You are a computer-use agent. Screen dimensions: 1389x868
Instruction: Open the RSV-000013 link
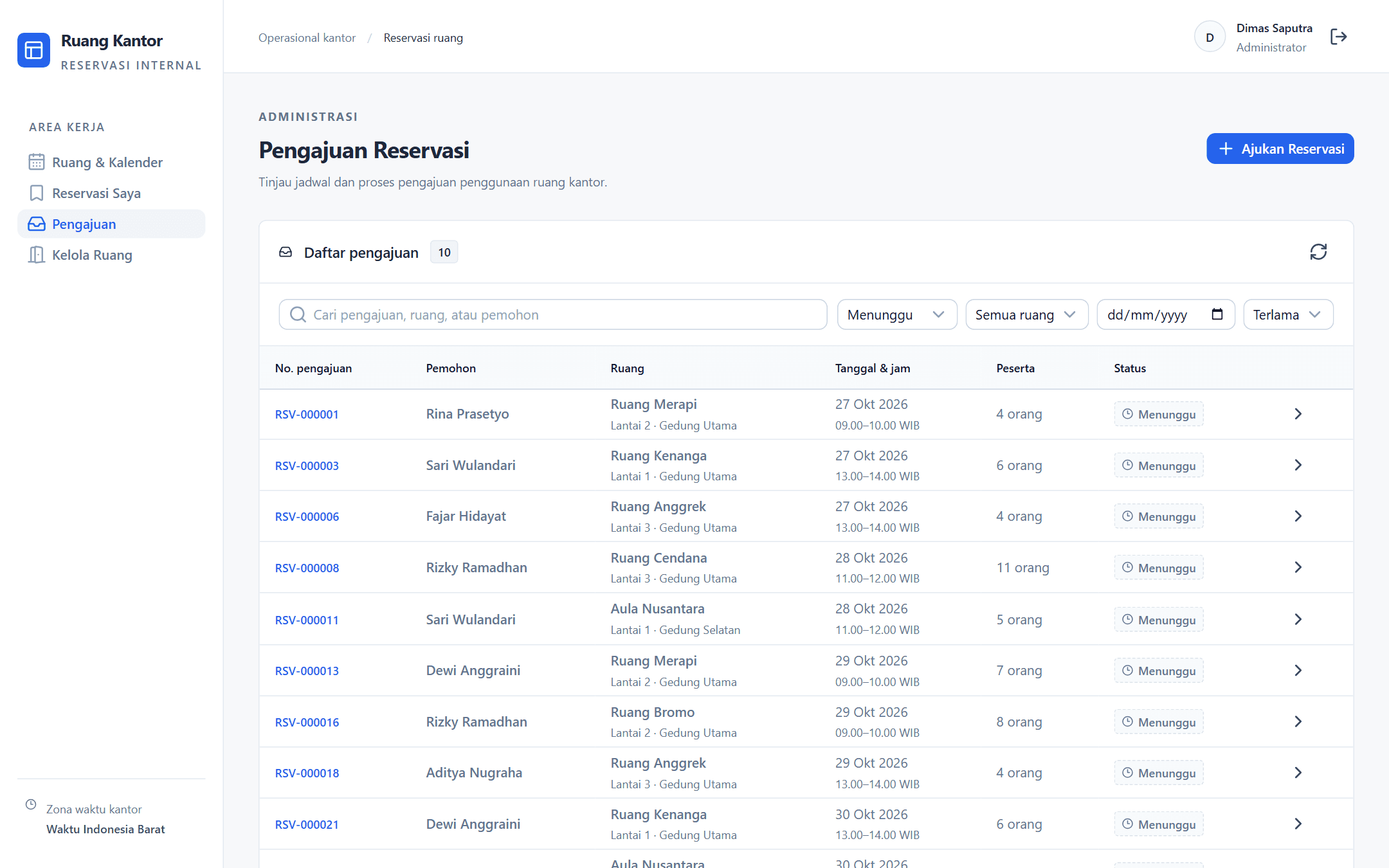[x=307, y=671]
